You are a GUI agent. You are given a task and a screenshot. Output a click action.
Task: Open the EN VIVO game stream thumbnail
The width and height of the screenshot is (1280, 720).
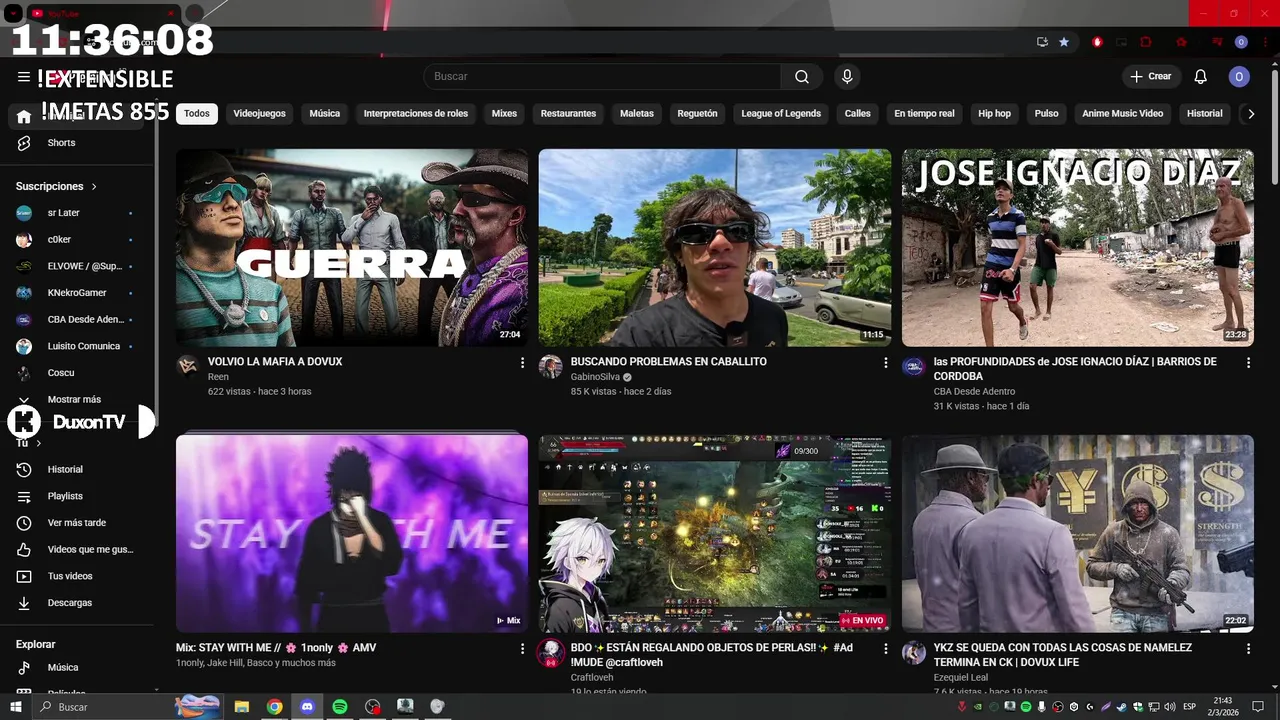pyautogui.click(x=714, y=533)
